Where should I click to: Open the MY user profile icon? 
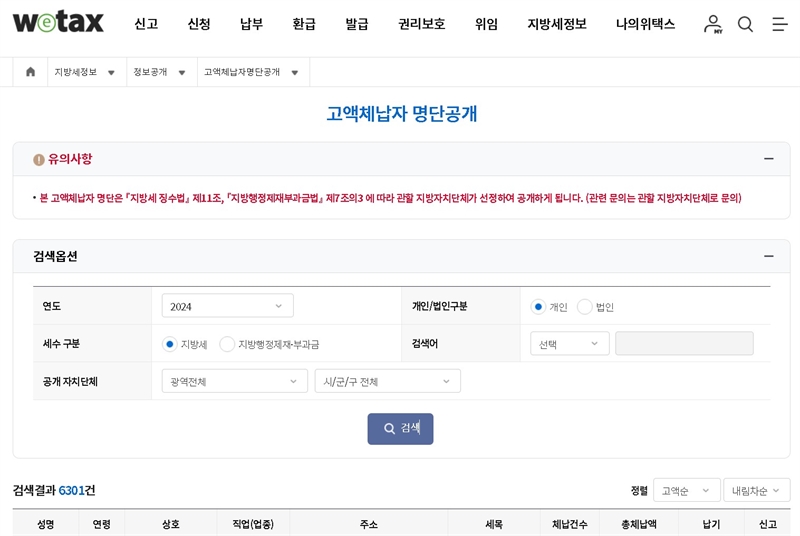pyautogui.click(x=712, y=24)
